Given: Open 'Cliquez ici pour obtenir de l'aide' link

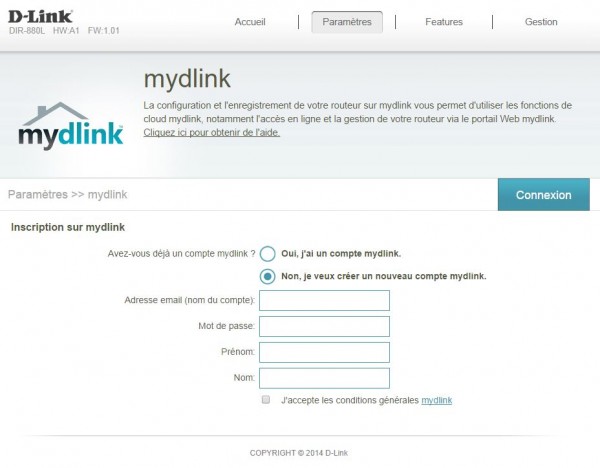Looking at the screenshot, I should point(212,132).
